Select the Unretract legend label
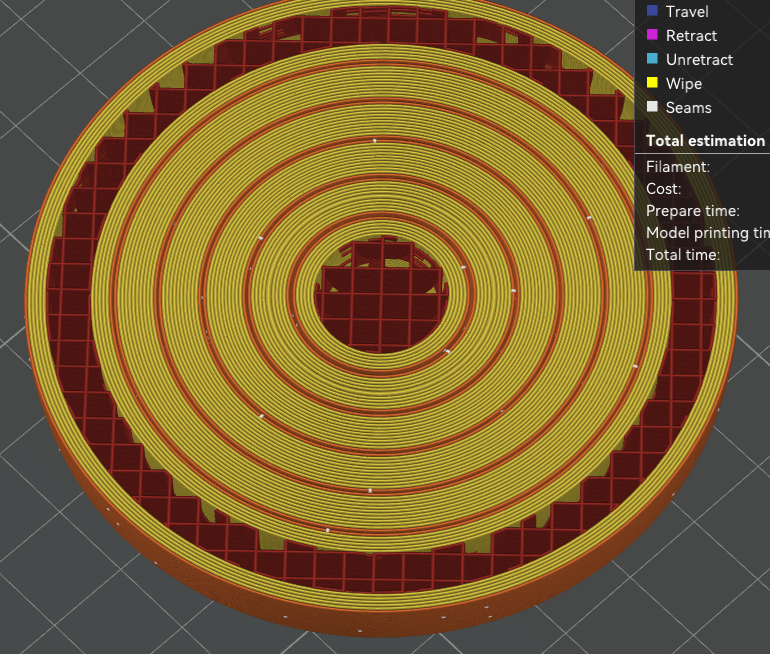Screen dimensions: 770x654 (699, 59)
